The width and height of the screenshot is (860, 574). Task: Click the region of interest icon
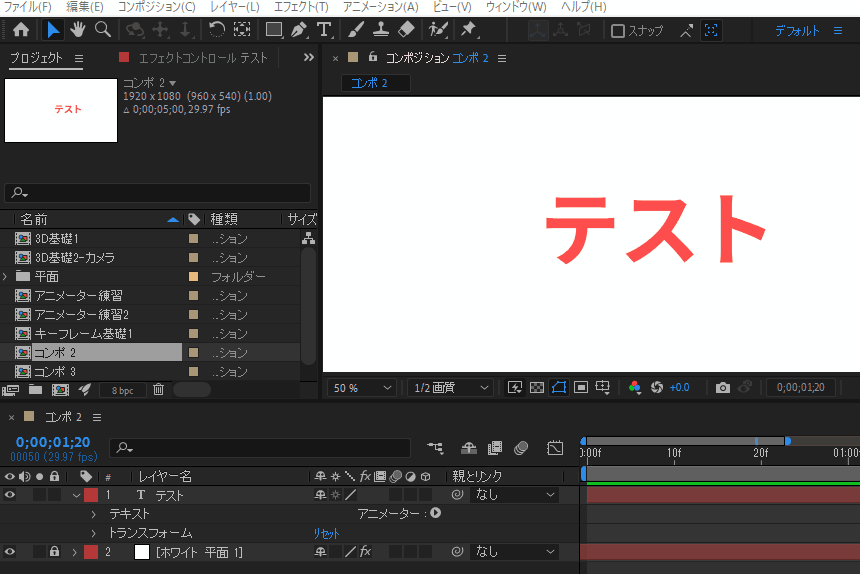581,388
